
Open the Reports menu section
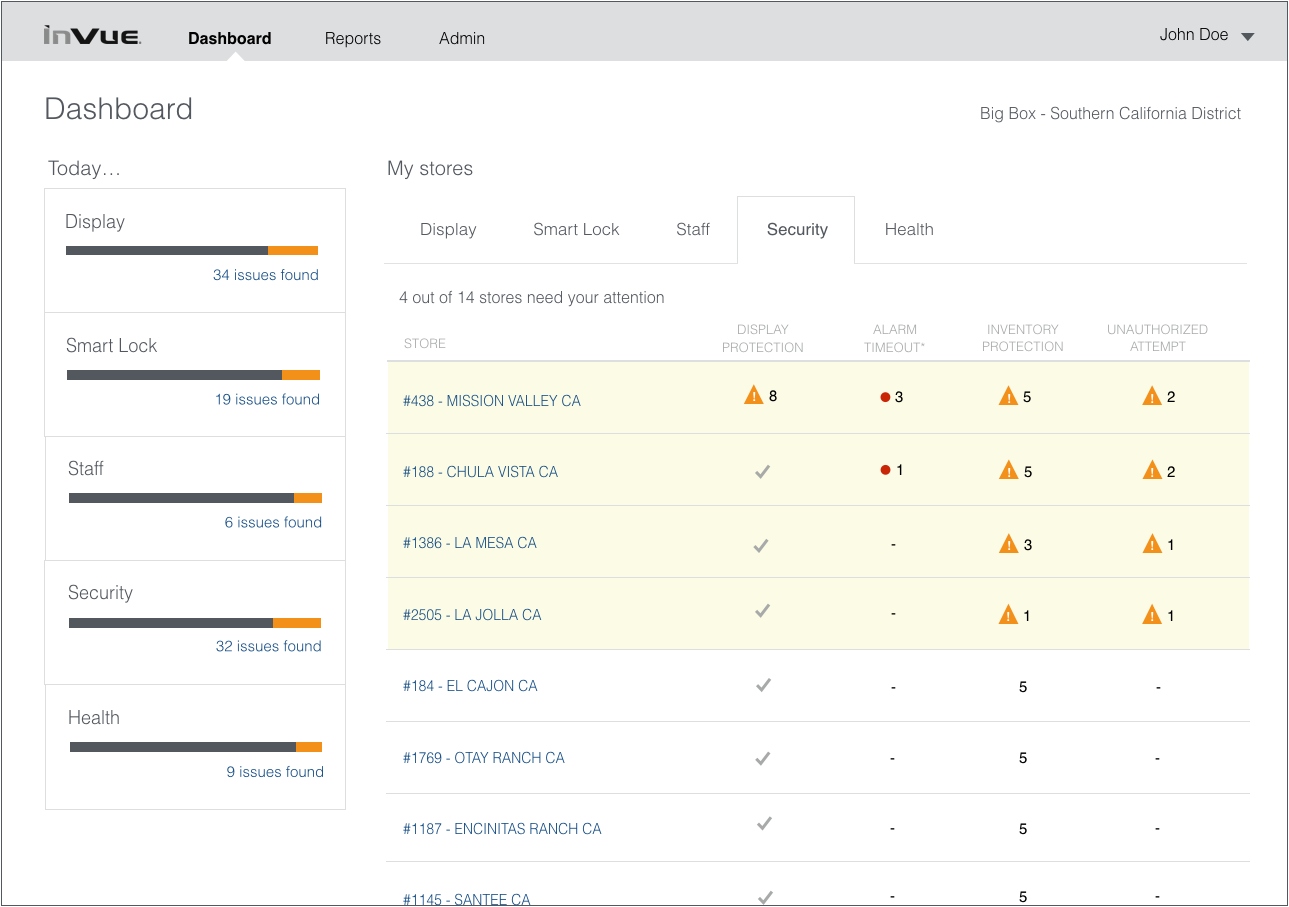click(x=352, y=38)
